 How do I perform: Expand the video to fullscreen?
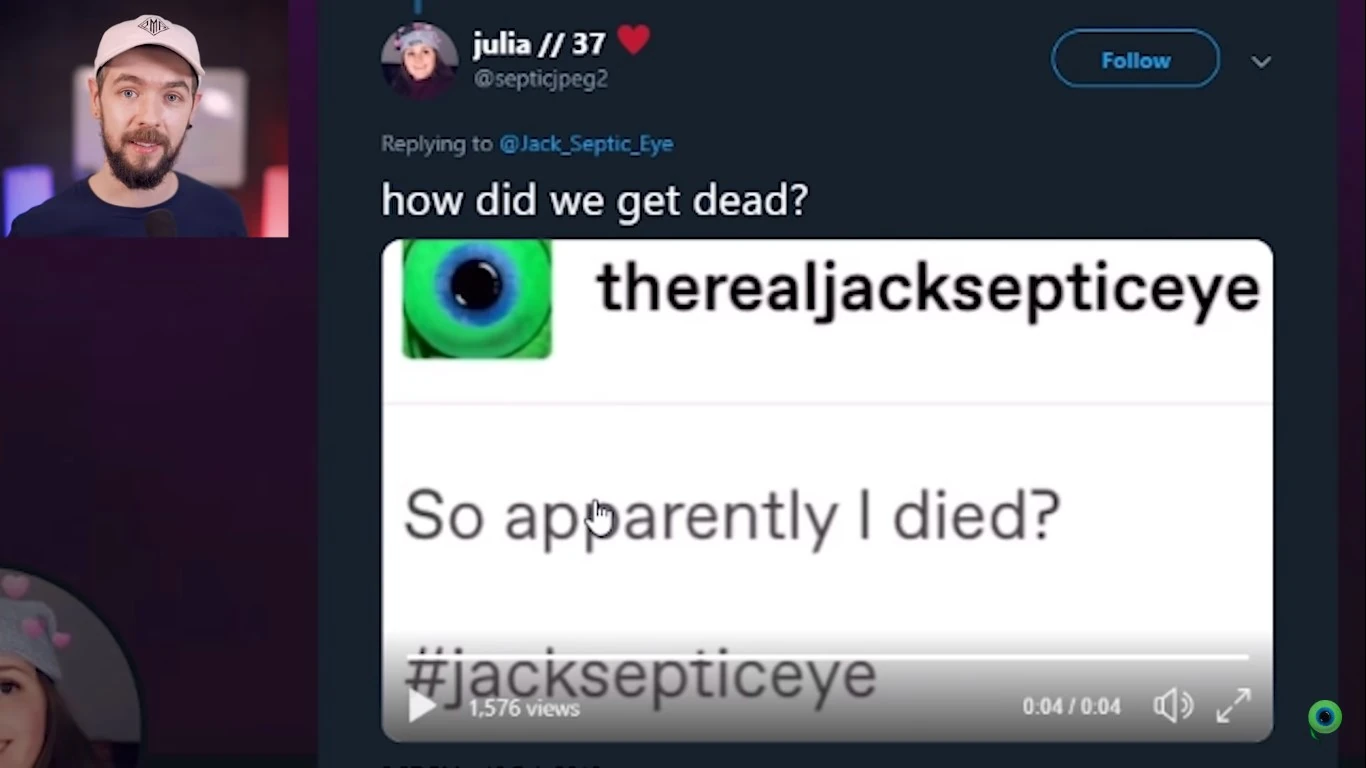(1233, 706)
